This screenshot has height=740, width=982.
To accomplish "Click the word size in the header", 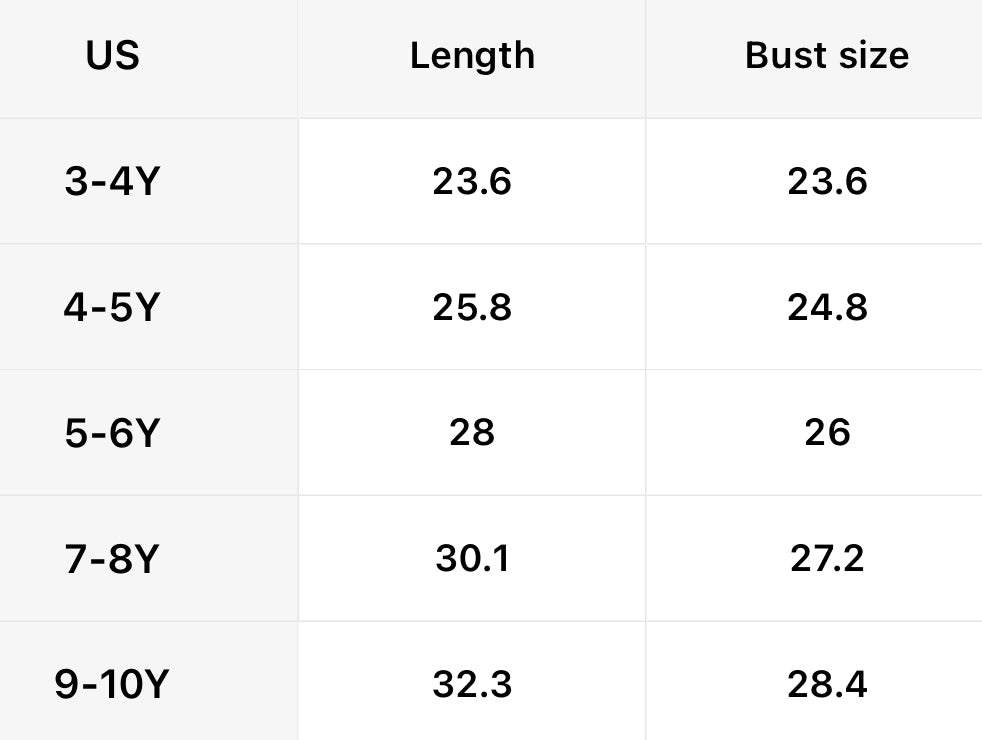I will pos(867,56).
